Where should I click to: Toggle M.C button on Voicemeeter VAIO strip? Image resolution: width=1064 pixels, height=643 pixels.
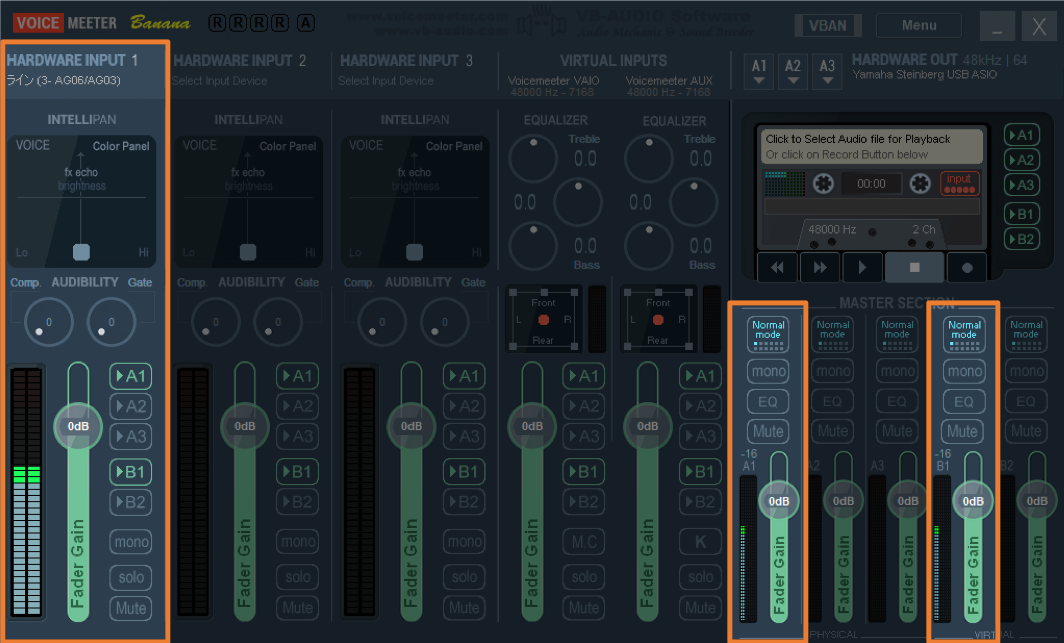pyautogui.click(x=584, y=542)
